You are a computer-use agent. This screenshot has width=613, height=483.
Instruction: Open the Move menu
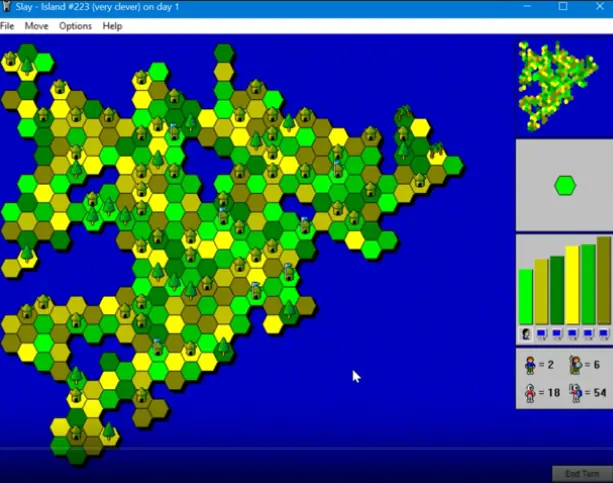(x=36, y=26)
